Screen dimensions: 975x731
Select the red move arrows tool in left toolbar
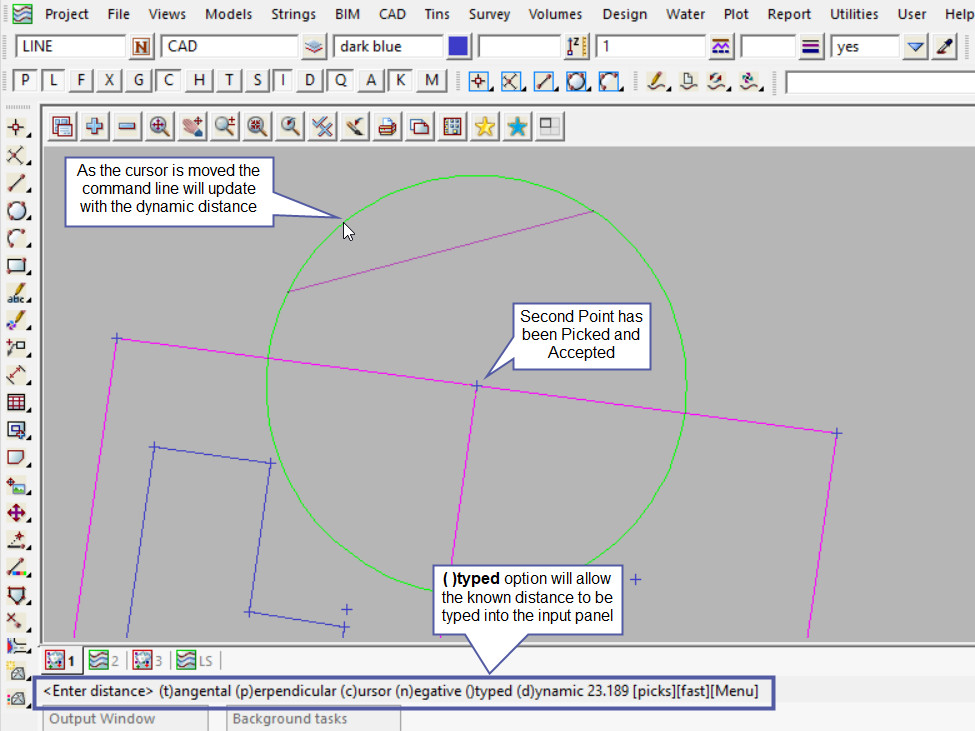click(16, 513)
